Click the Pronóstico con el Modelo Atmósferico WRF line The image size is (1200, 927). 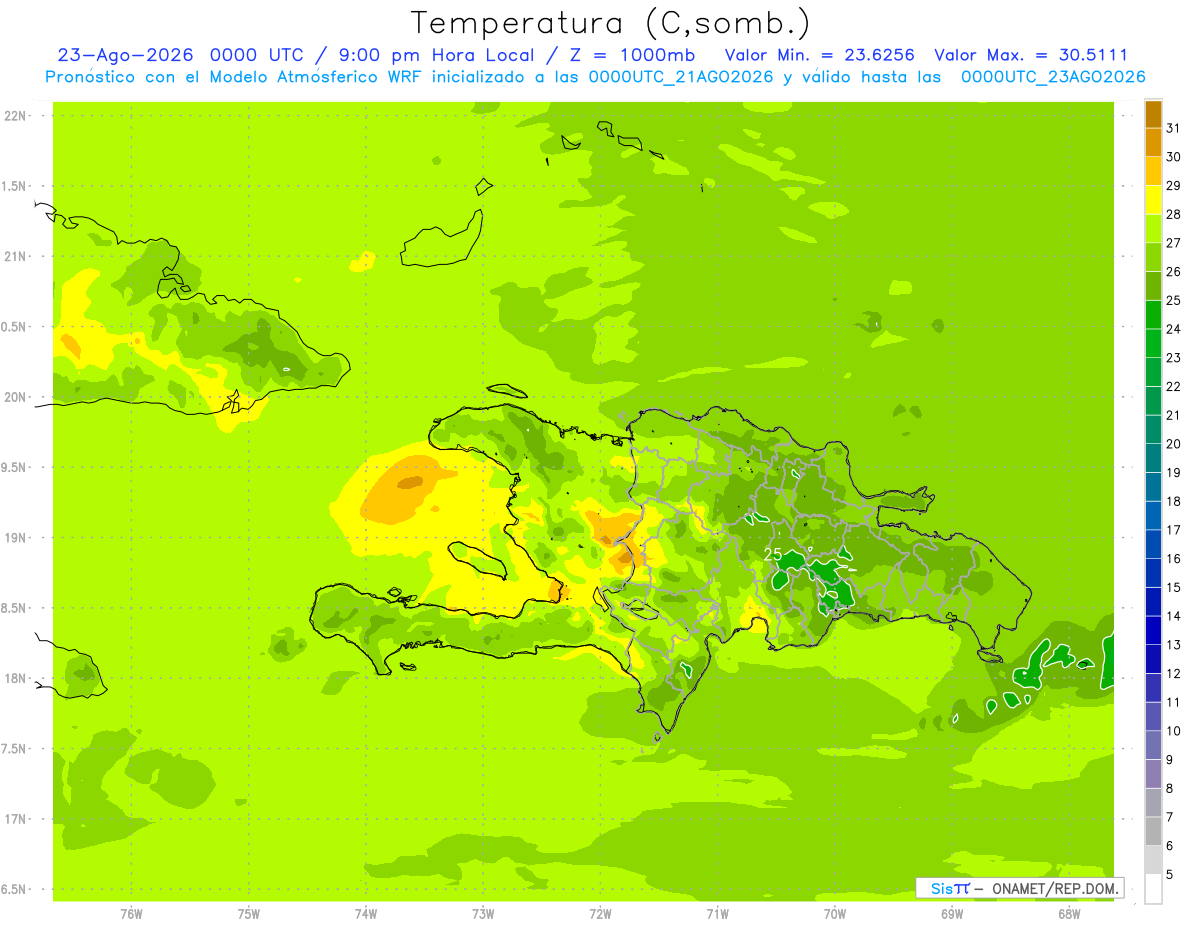595,76
